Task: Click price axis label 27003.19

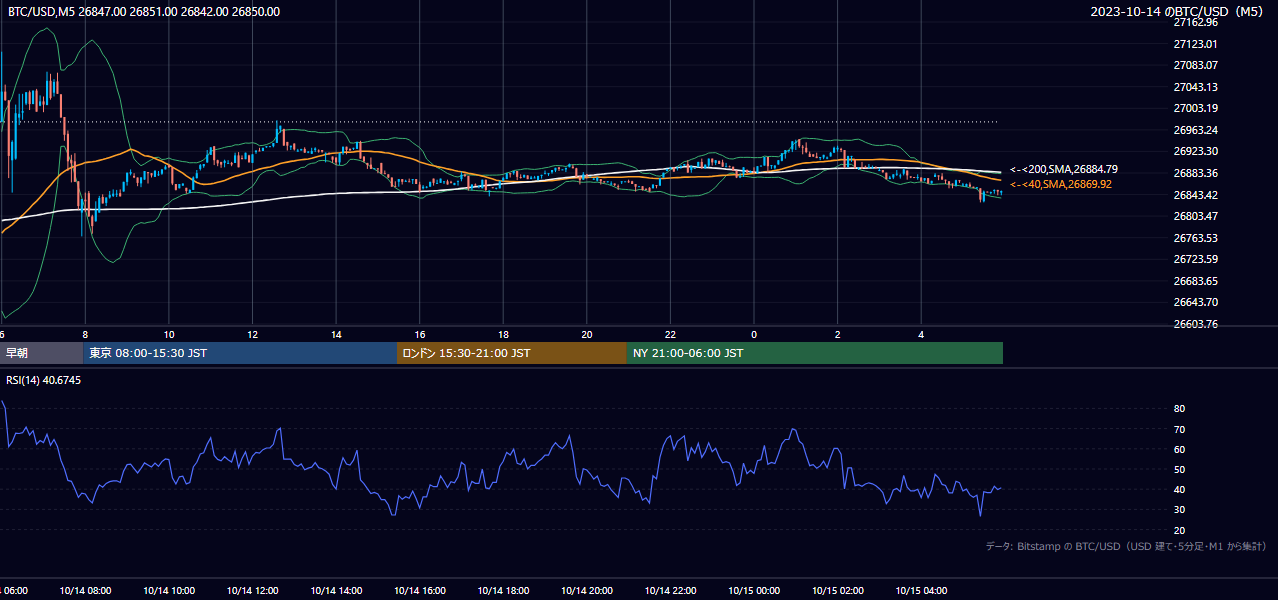Action: (x=1196, y=108)
